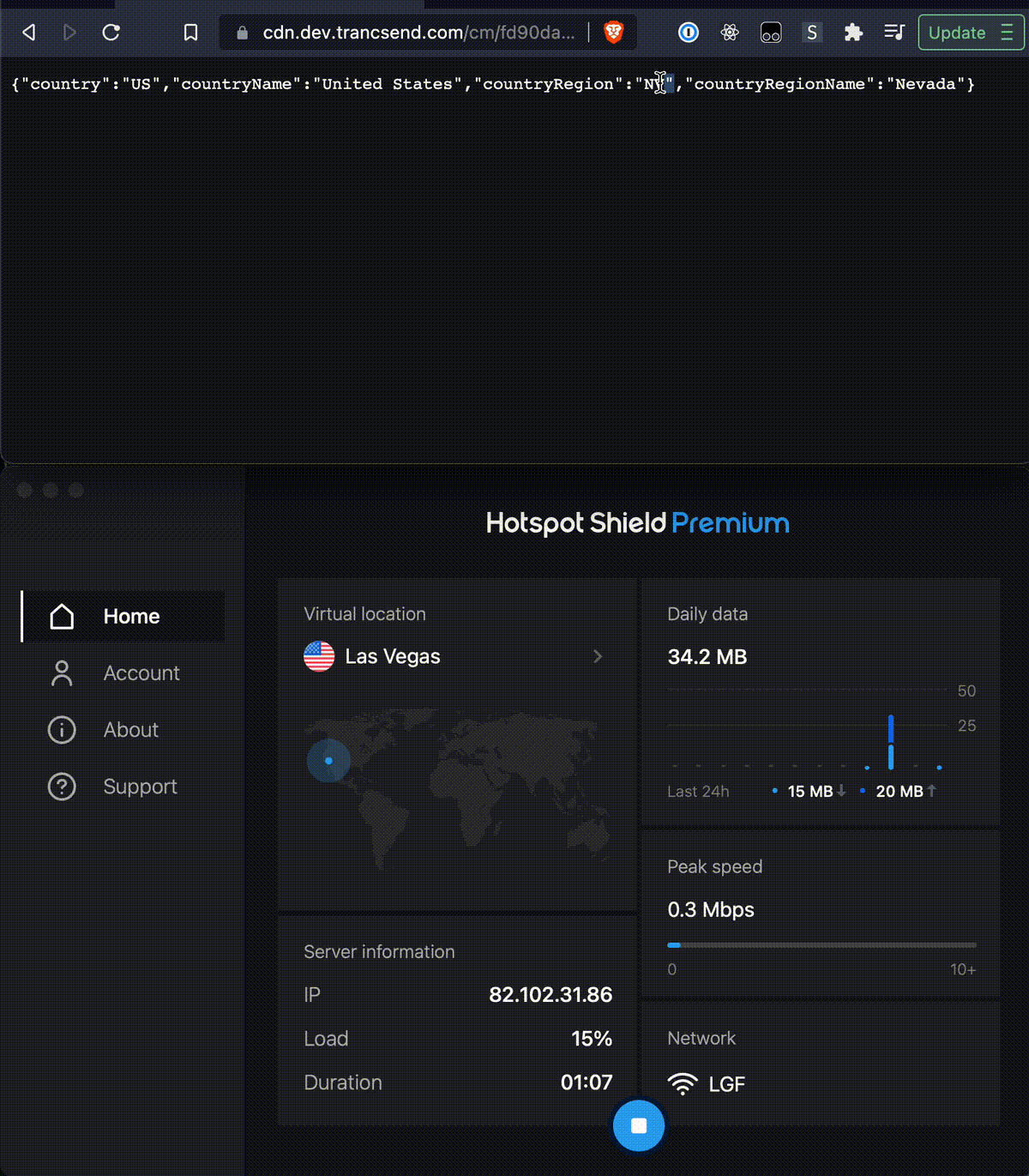
Task: Open Home in Hotspot Shield sidebar
Action: point(123,616)
